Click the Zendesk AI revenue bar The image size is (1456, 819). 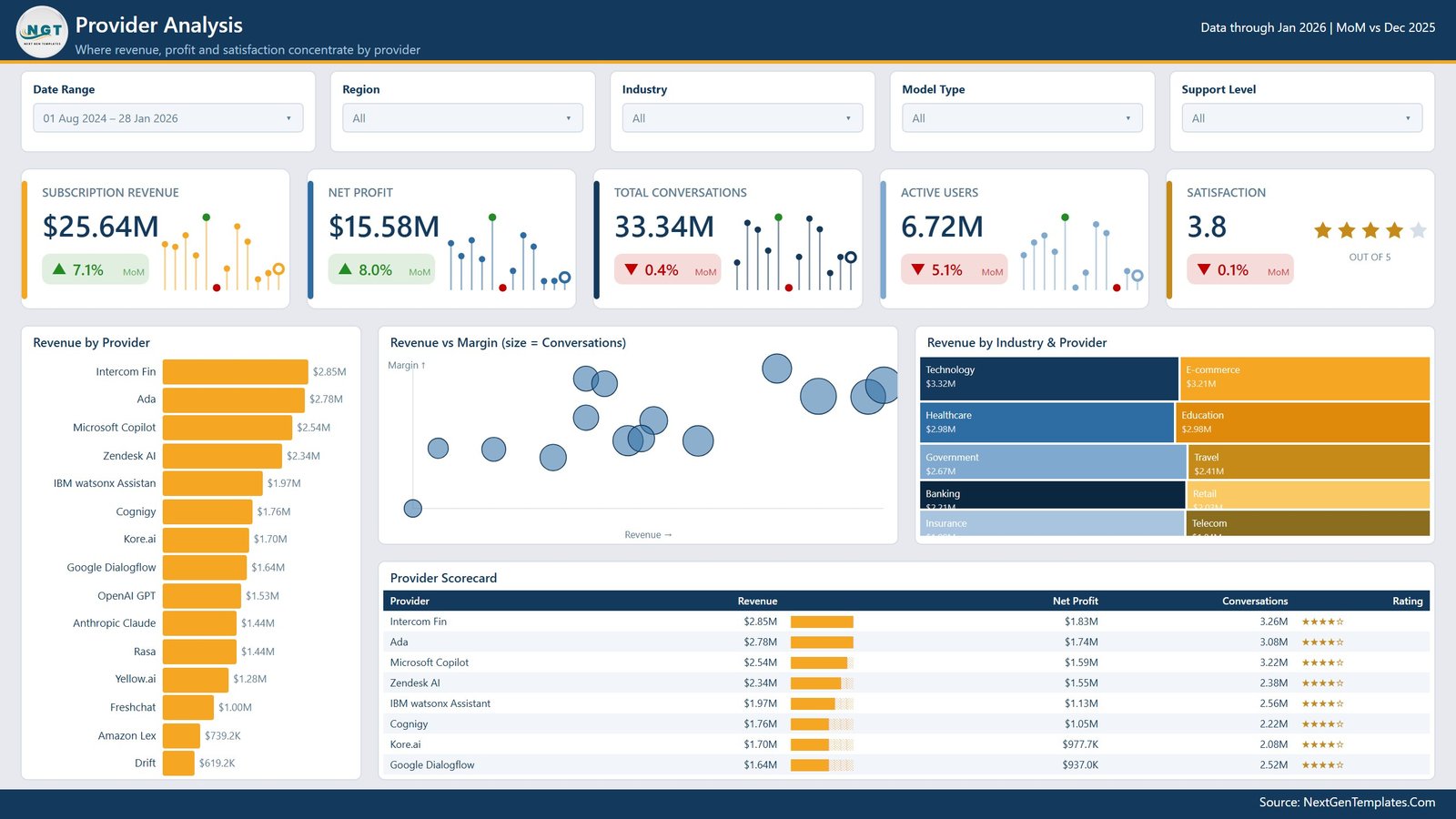pyautogui.click(x=222, y=456)
